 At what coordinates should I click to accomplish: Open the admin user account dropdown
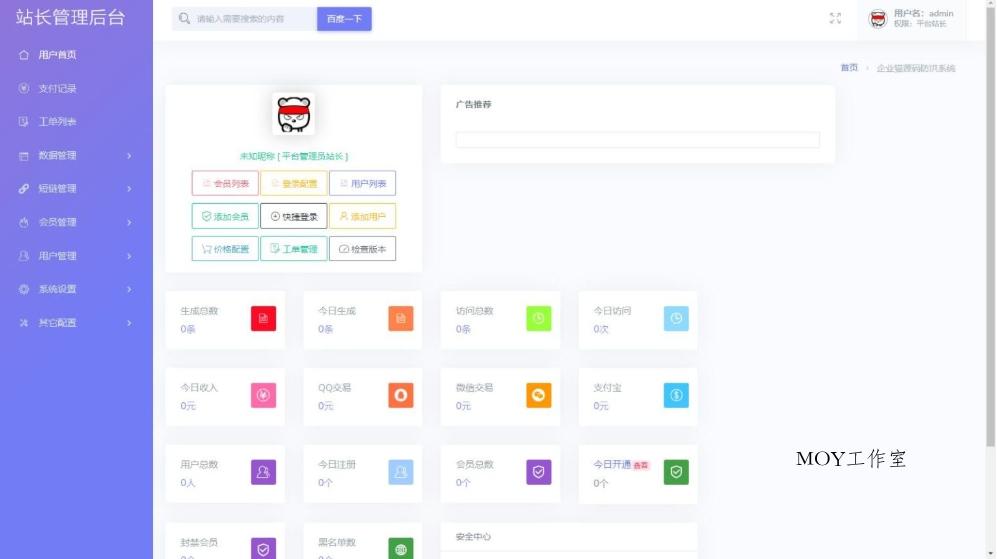tap(911, 19)
